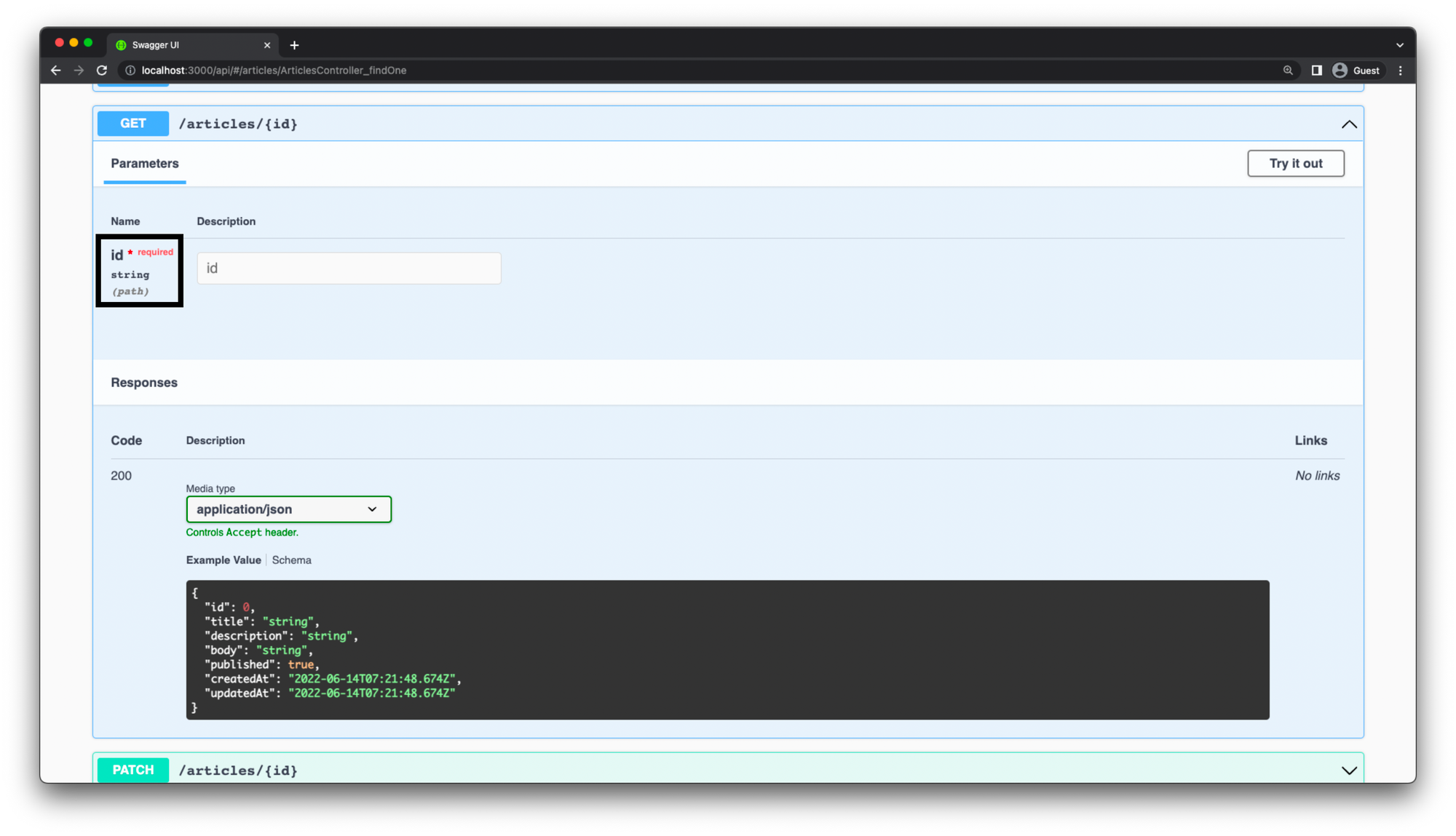The height and width of the screenshot is (836, 1456).
Task: Open the application/json media type dropdown
Action: coord(288,509)
